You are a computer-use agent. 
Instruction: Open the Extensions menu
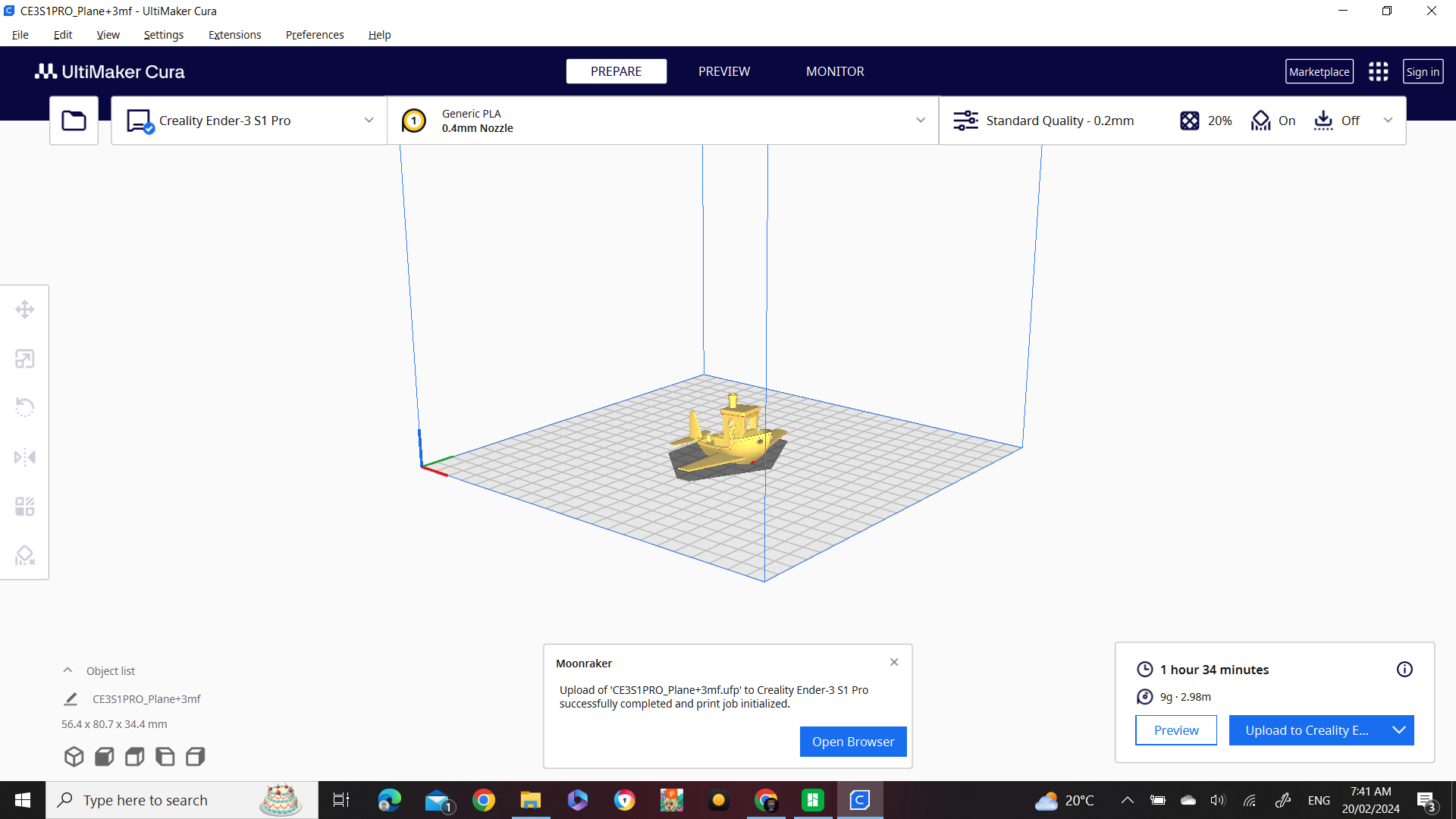[x=235, y=35]
